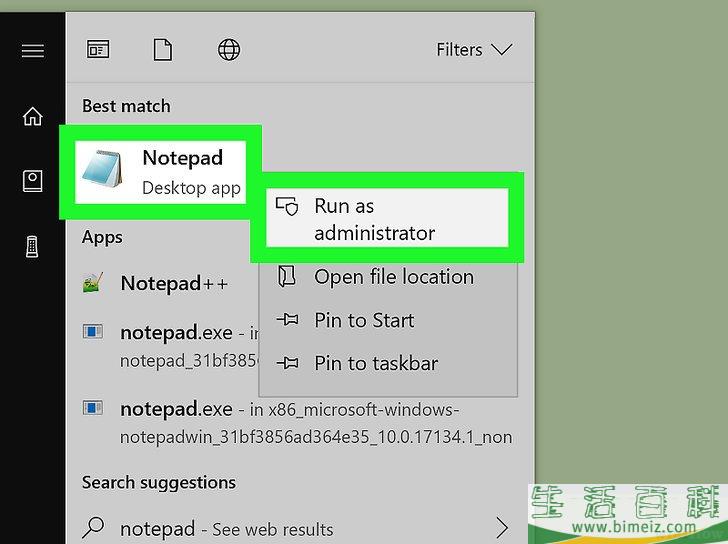The width and height of the screenshot is (728, 544).
Task: Go to Home in search sidebar
Action: [x=32, y=116]
